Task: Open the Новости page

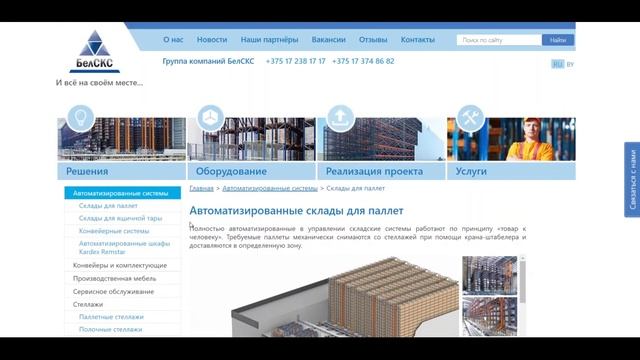Action: point(212,40)
